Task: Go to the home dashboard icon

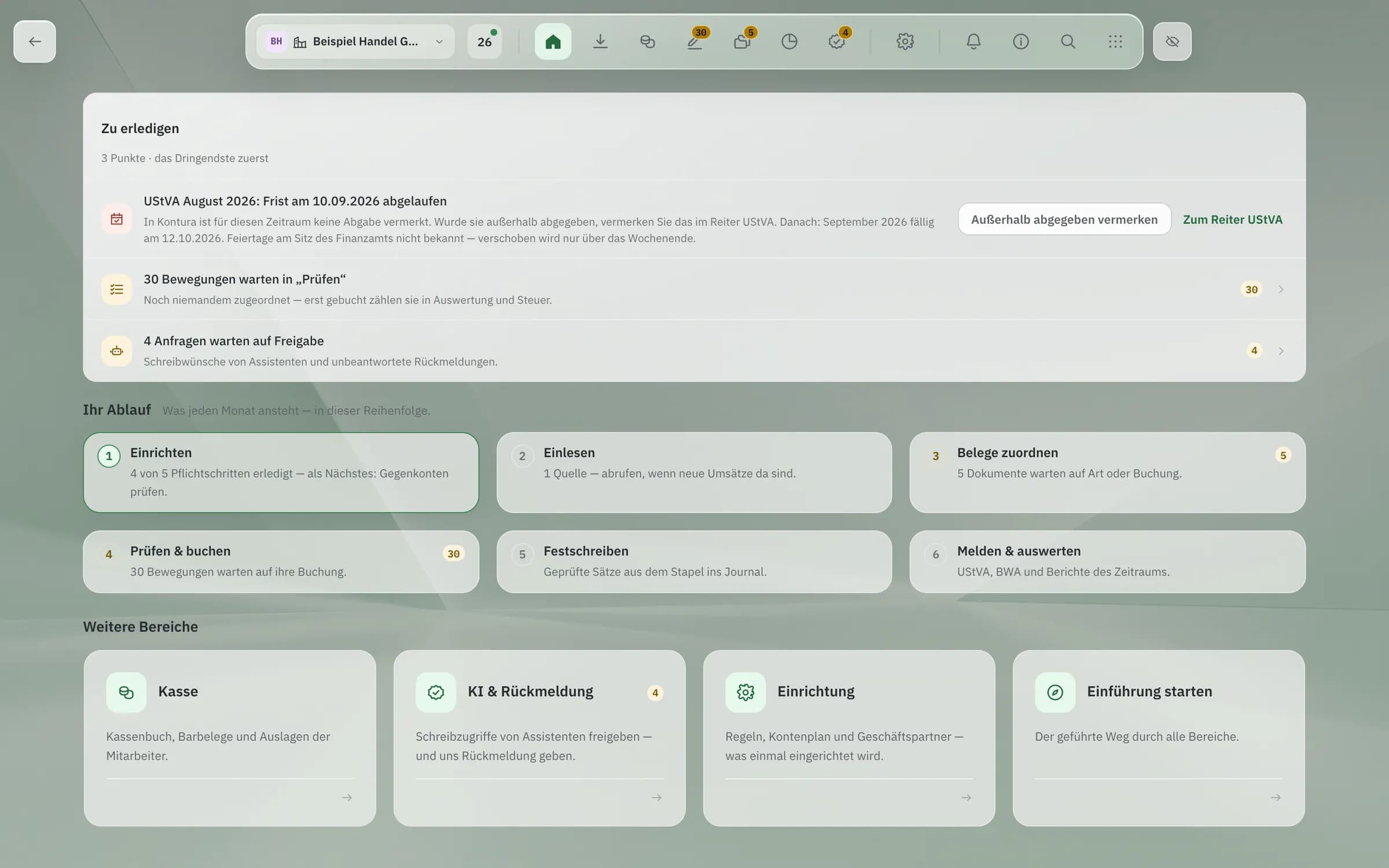Action: 553,42
